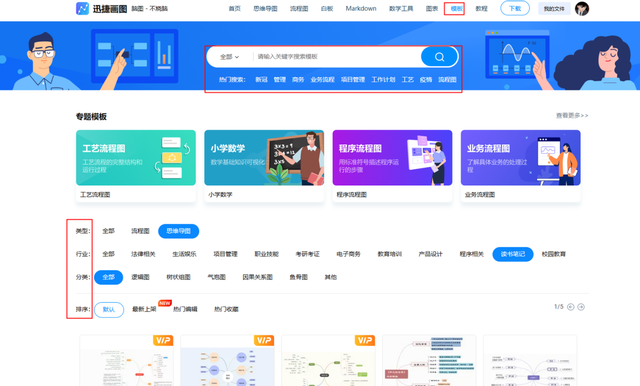Sort templates by 热门编辑
Image resolution: width=640 pixels, height=386 pixels.
(185, 309)
